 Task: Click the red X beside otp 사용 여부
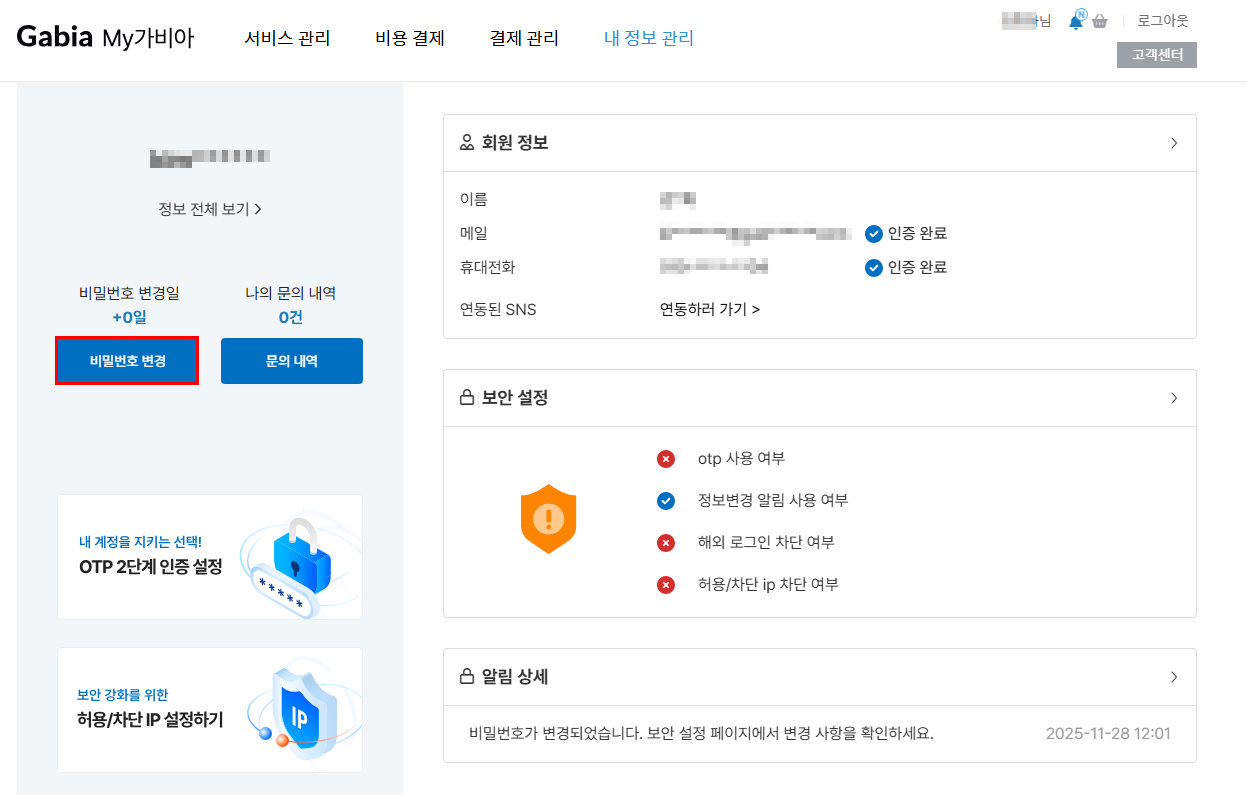[x=665, y=459]
